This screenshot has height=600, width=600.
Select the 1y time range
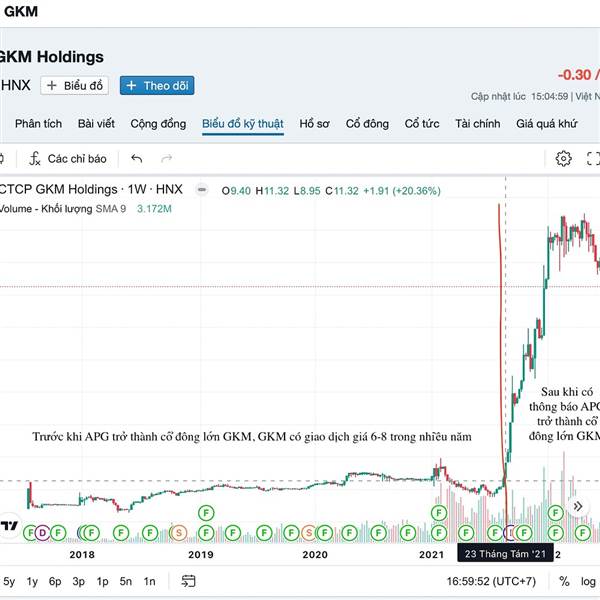click(32, 581)
